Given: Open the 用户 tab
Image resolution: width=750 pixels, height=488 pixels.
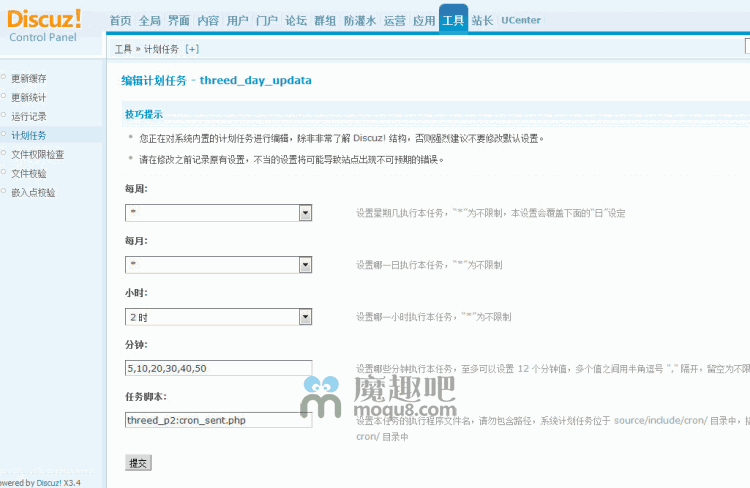Looking at the screenshot, I should point(238,21).
